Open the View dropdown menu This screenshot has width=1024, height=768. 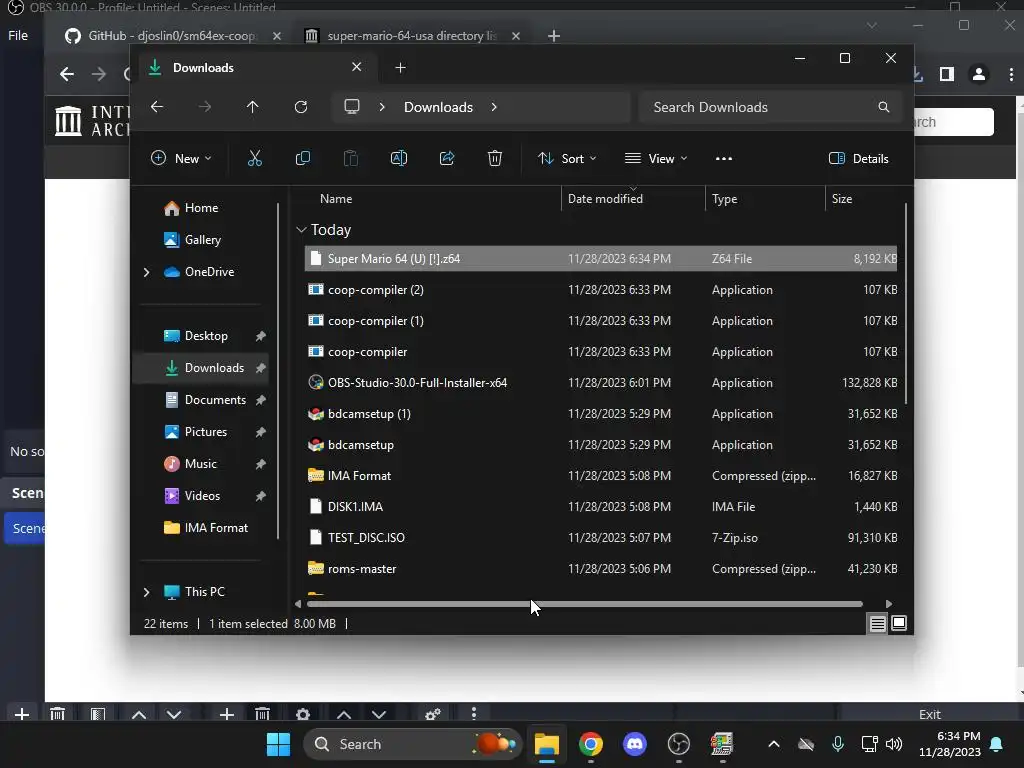click(656, 159)
